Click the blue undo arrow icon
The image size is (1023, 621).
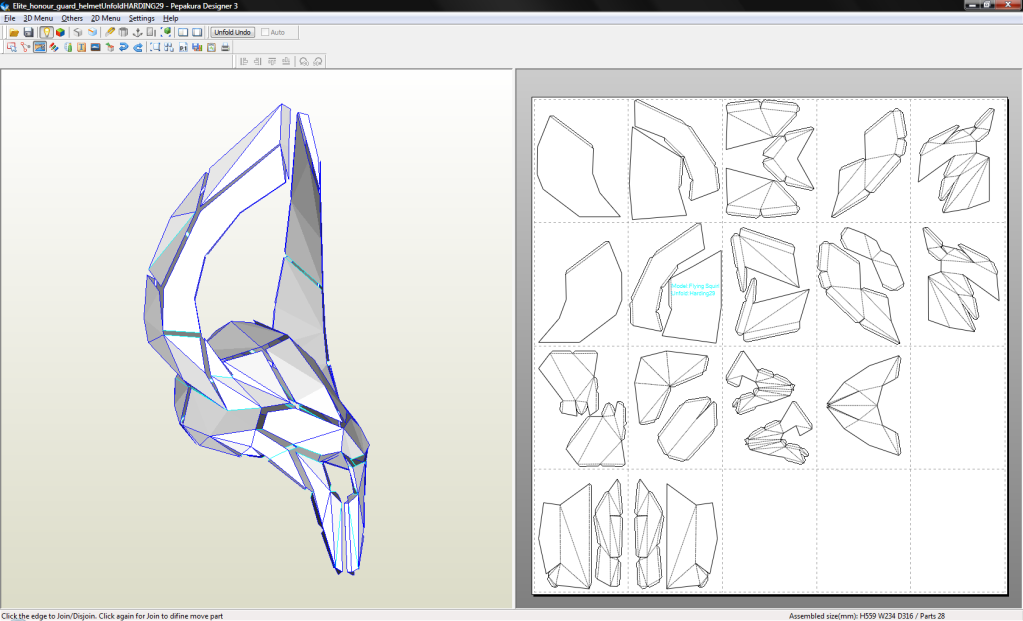pos(123,47)
